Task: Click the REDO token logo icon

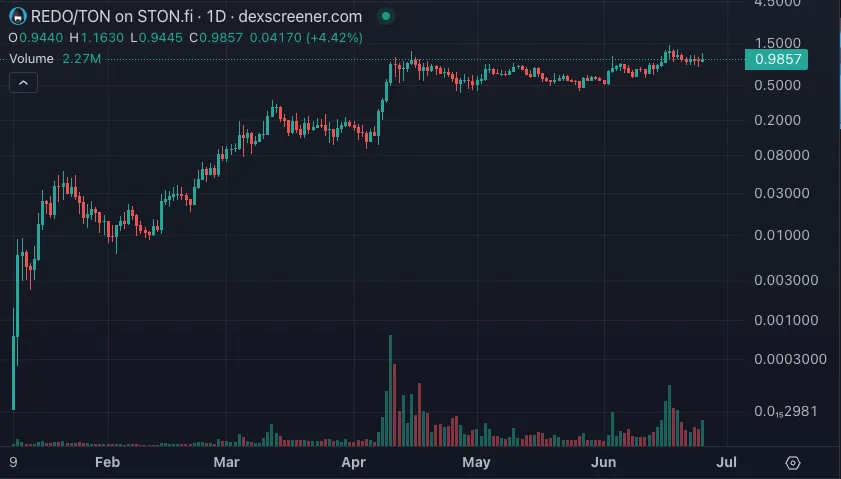Action: coord(14,17)
